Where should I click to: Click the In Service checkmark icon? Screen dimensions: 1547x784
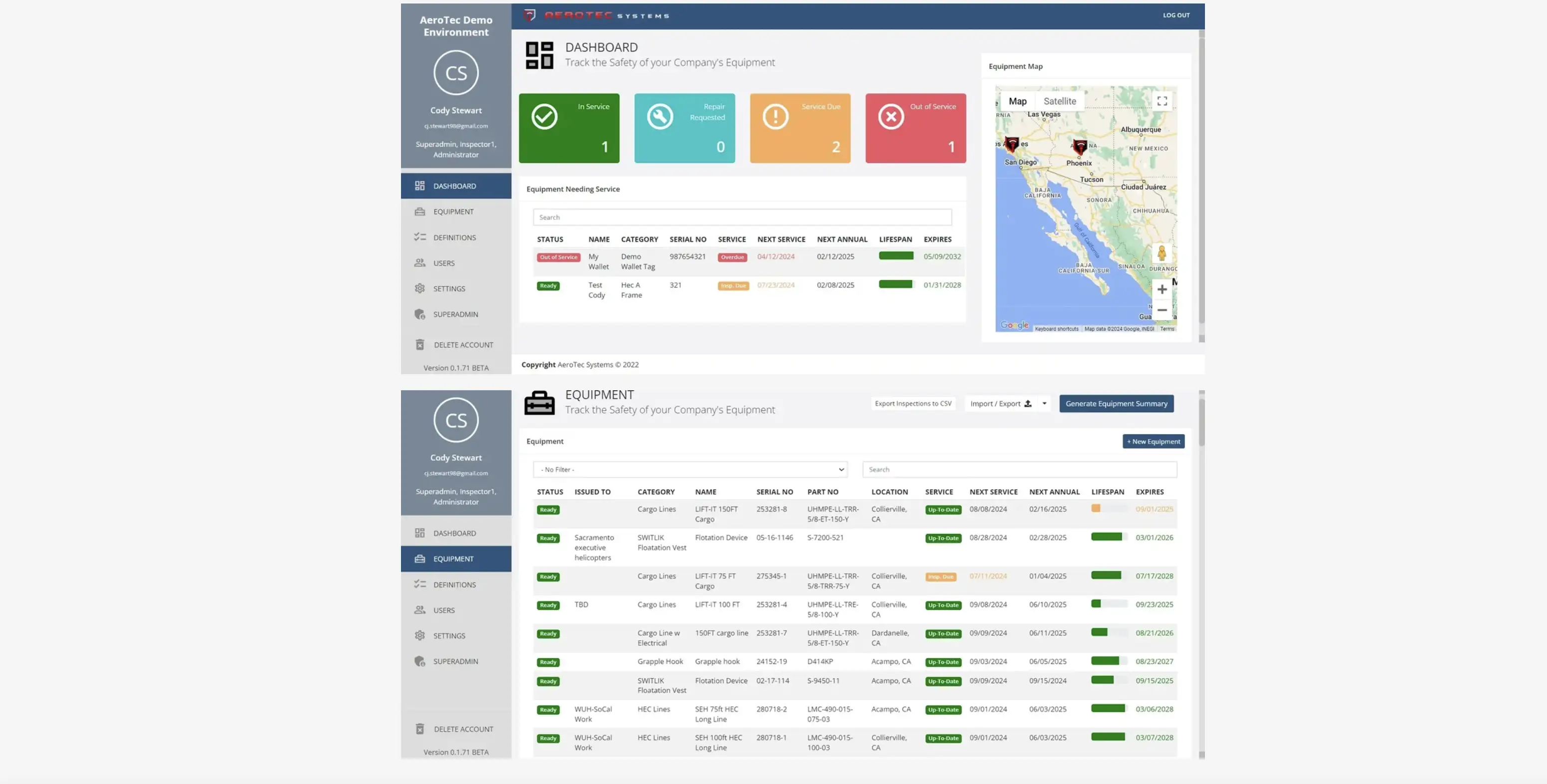pos(544,116)
